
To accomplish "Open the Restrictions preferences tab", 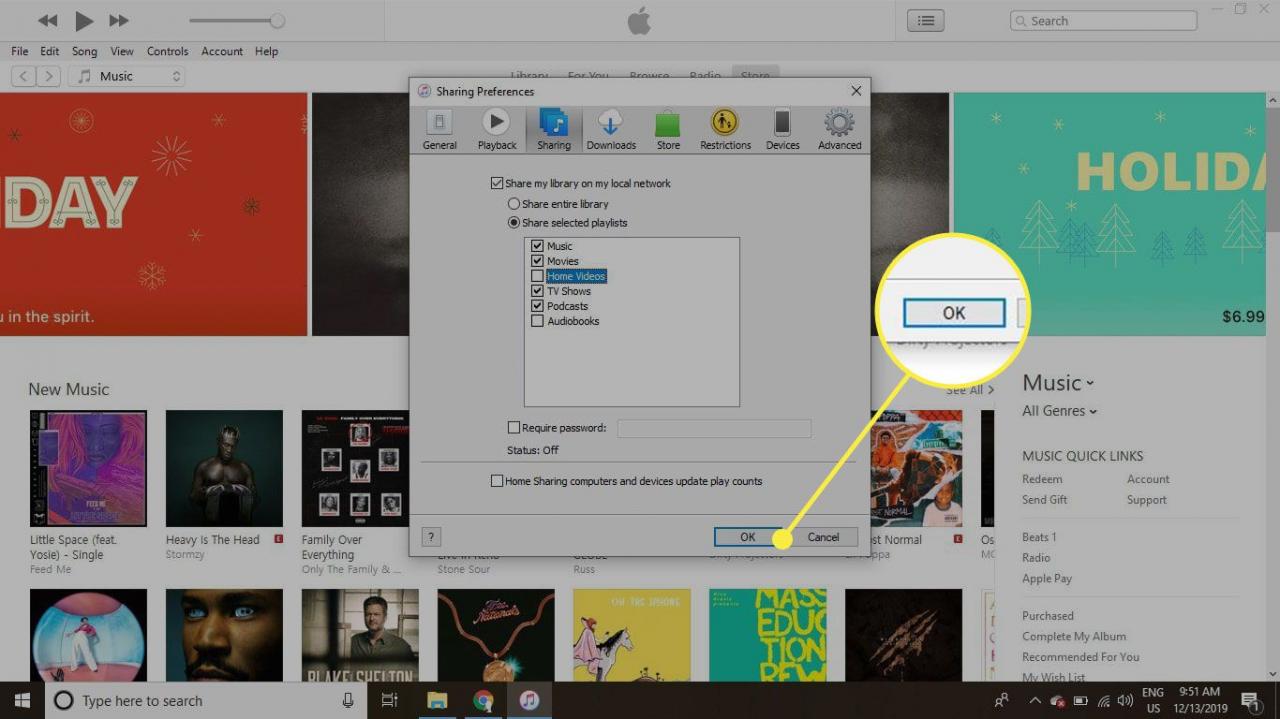I will pos(725,130).
